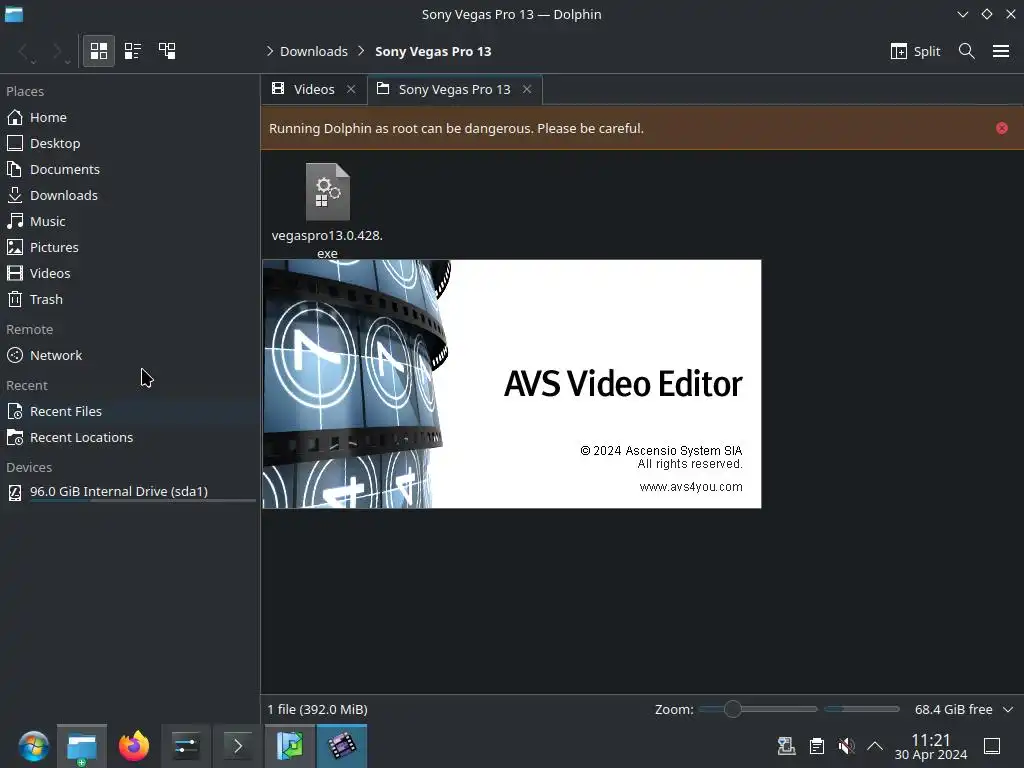The height and width of the screenshot is (768, 1024).
Task: Open Konsole terminal taskbar icon
Action: tap(238, 746)
